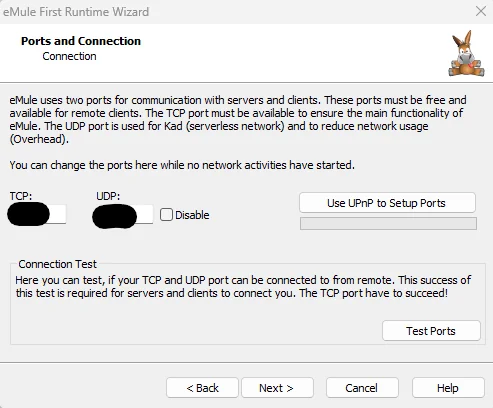Proceed with the Next button
Image resolution: width=493 pixels, height=408 pixels.
point(277,388)
